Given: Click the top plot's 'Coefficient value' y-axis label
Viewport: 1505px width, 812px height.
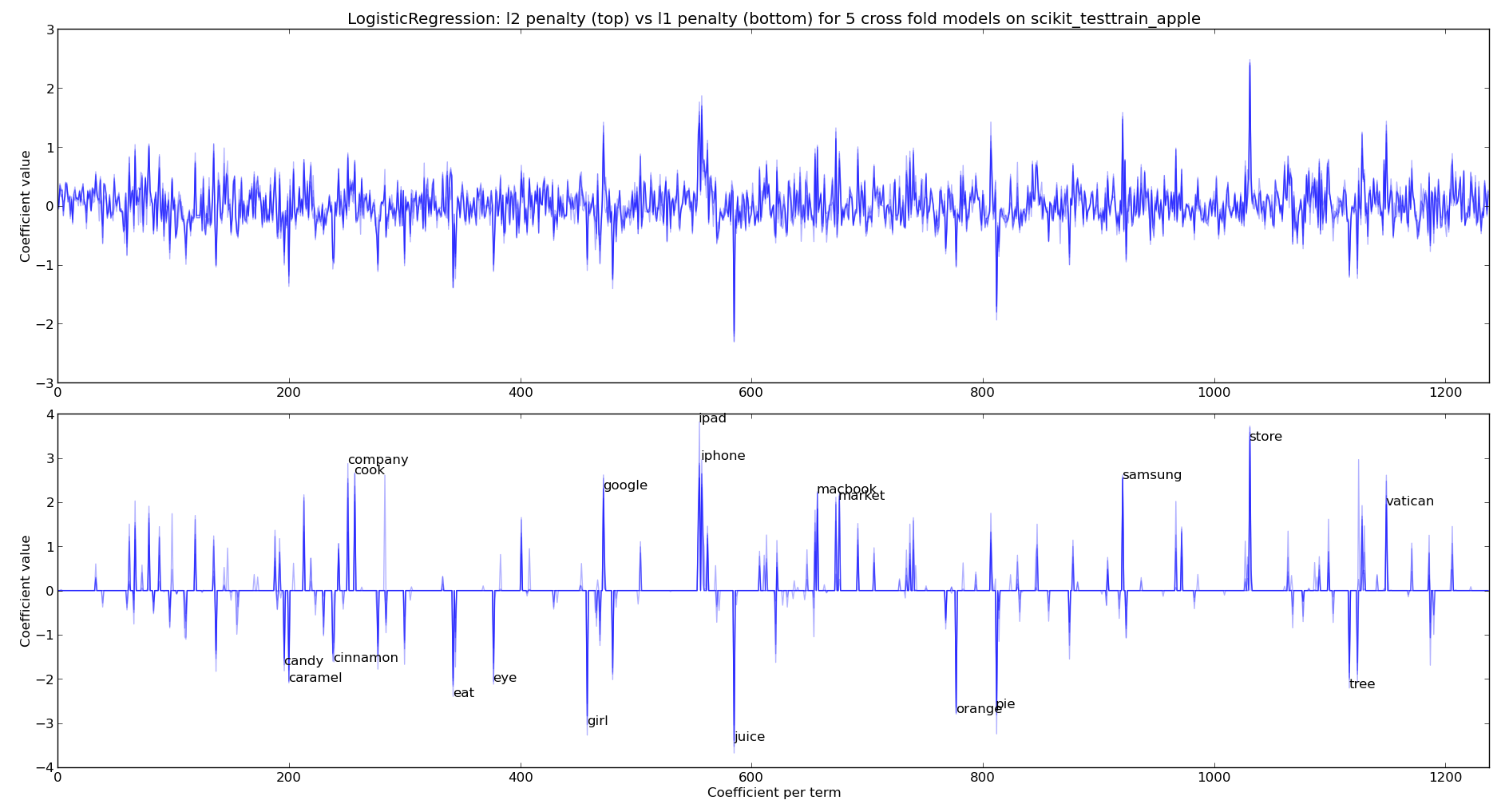Looking at the screenshot, I should [26, 206].
